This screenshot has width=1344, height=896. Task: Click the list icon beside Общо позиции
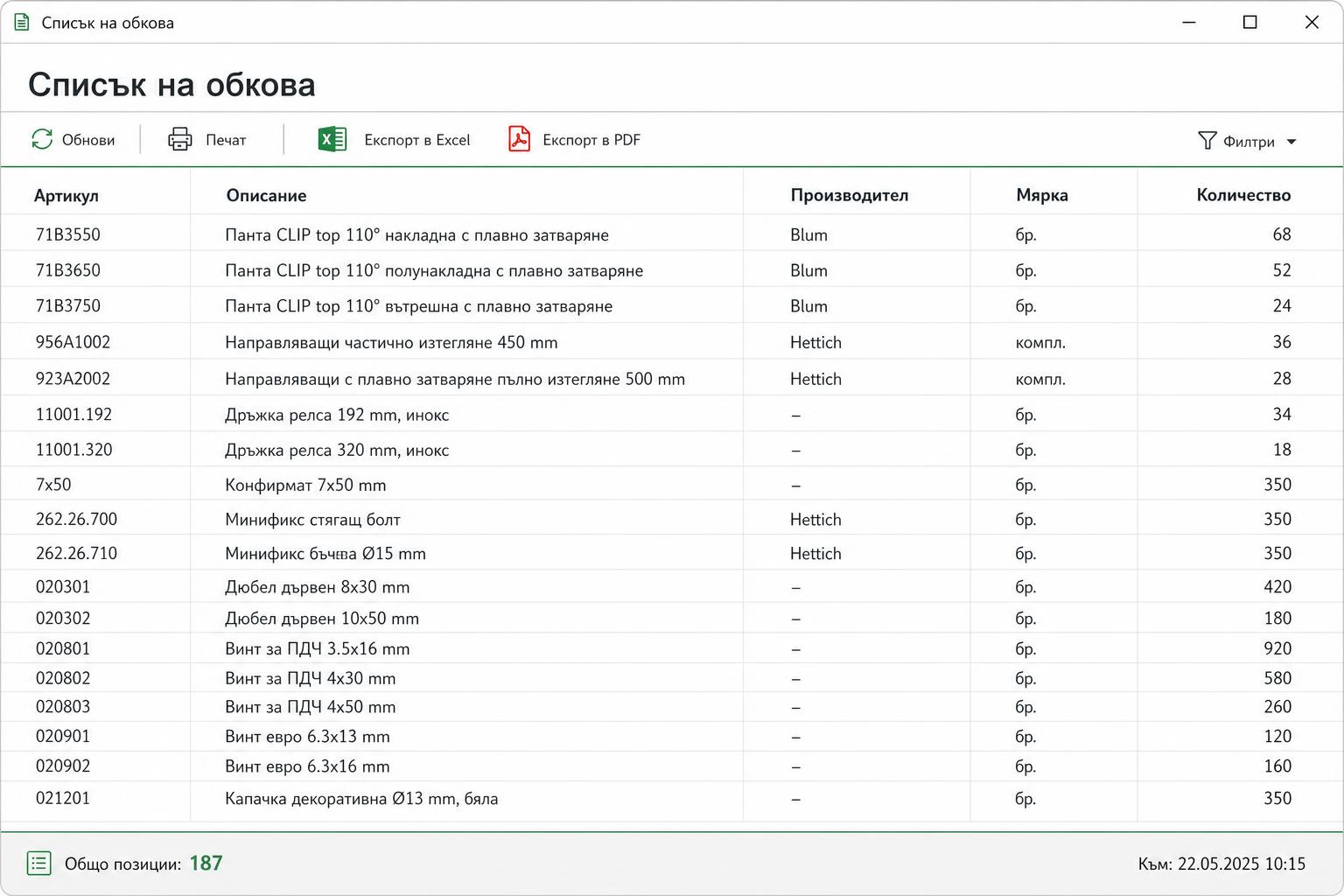pos(39,864)
